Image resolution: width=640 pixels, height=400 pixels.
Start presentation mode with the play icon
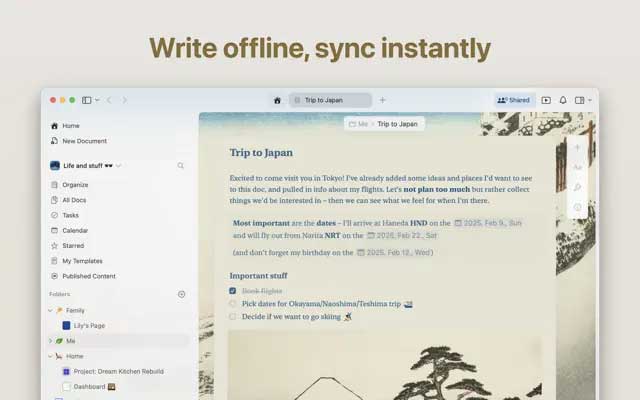point(546,100)
